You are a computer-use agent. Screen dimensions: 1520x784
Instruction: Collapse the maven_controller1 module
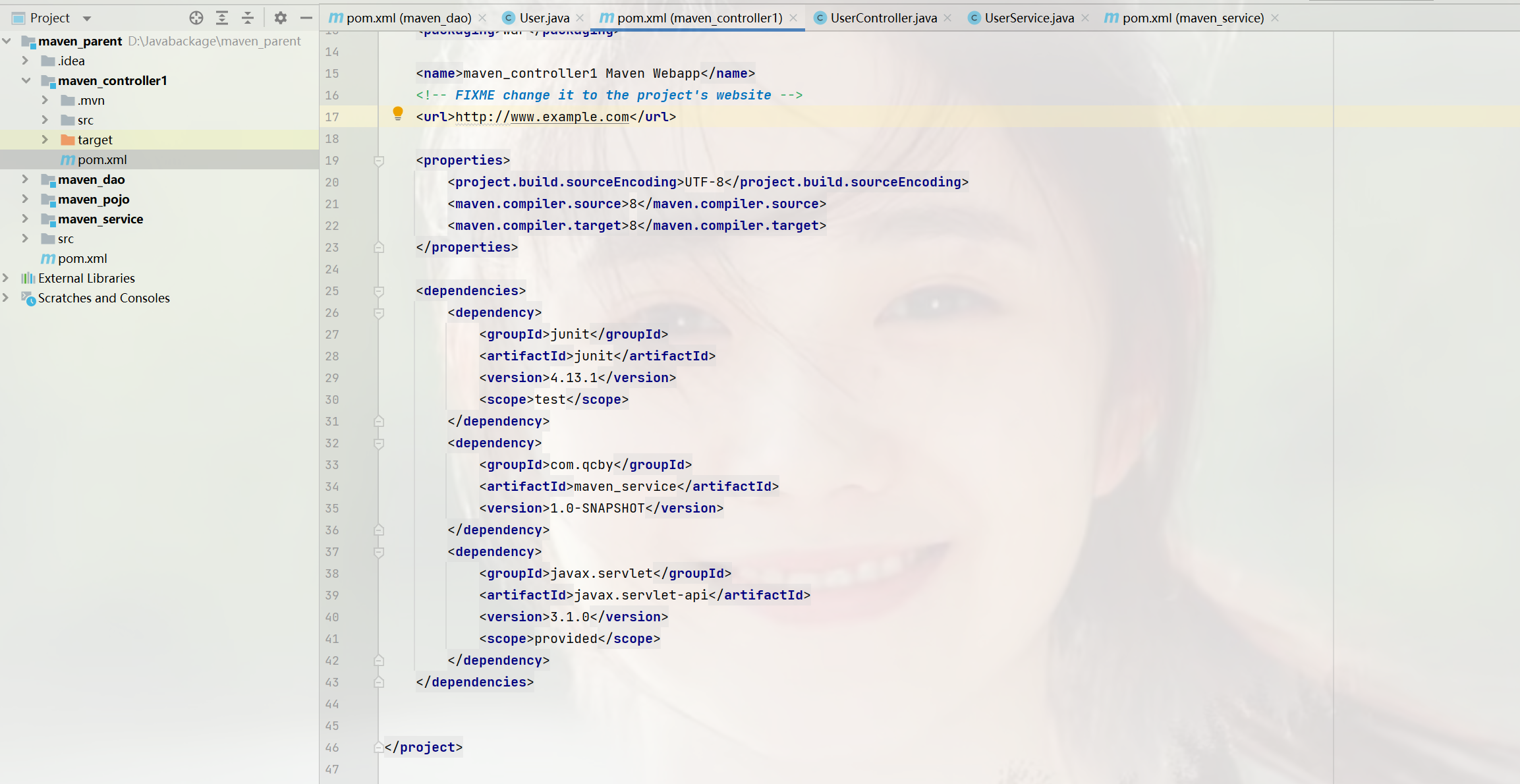click(26, 80)
